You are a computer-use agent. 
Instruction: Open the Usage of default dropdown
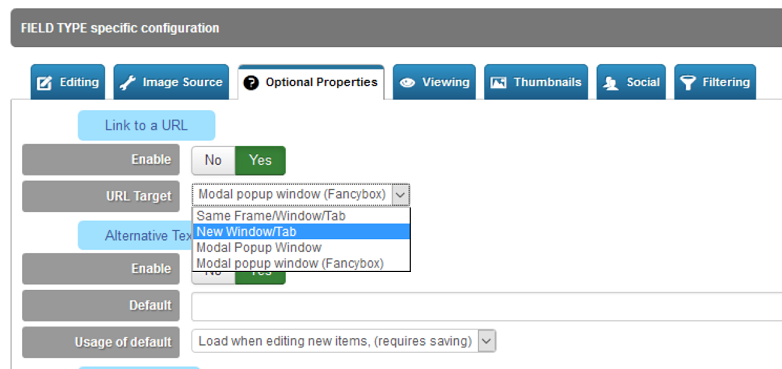pyautogui.click(x=344, y=342)
